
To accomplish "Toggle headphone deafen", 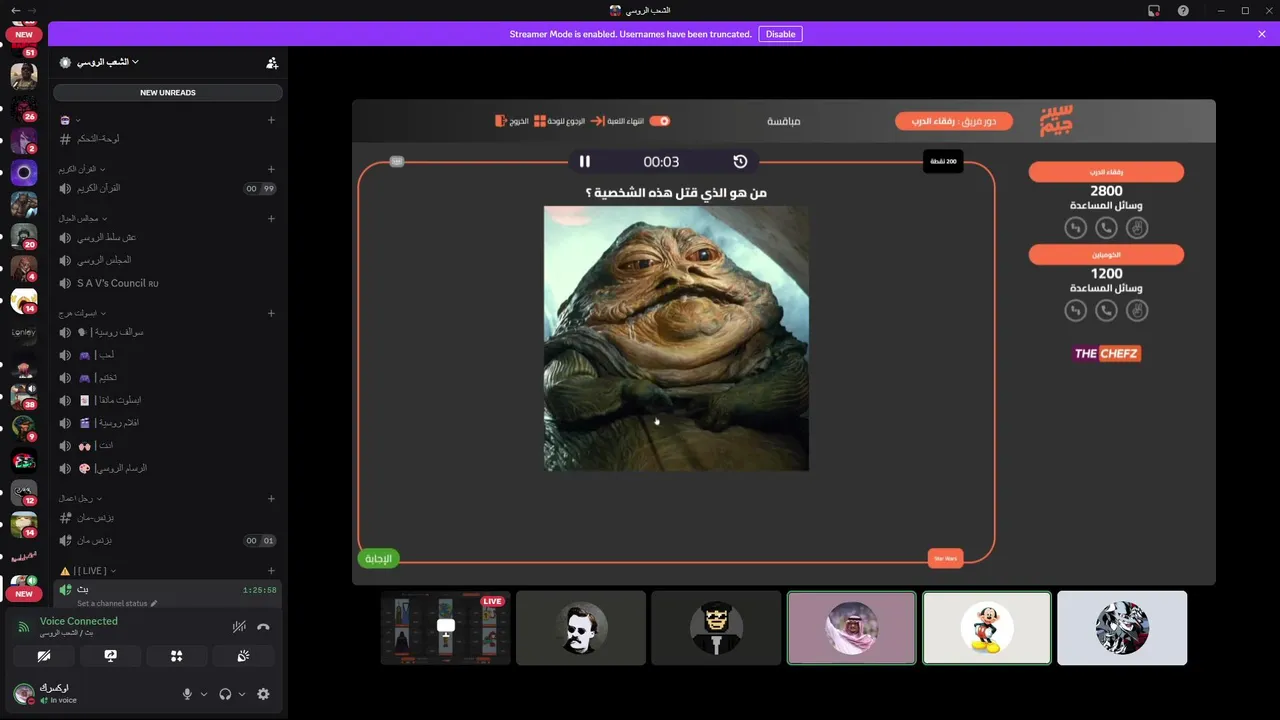I will [x=225, y=694].
